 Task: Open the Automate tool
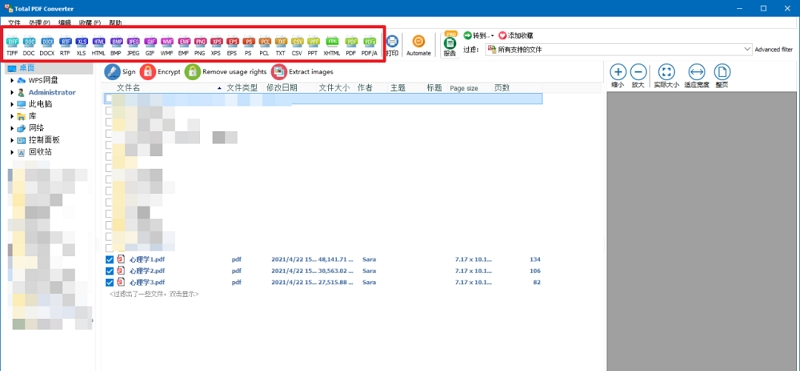click(x=419, y=45)
